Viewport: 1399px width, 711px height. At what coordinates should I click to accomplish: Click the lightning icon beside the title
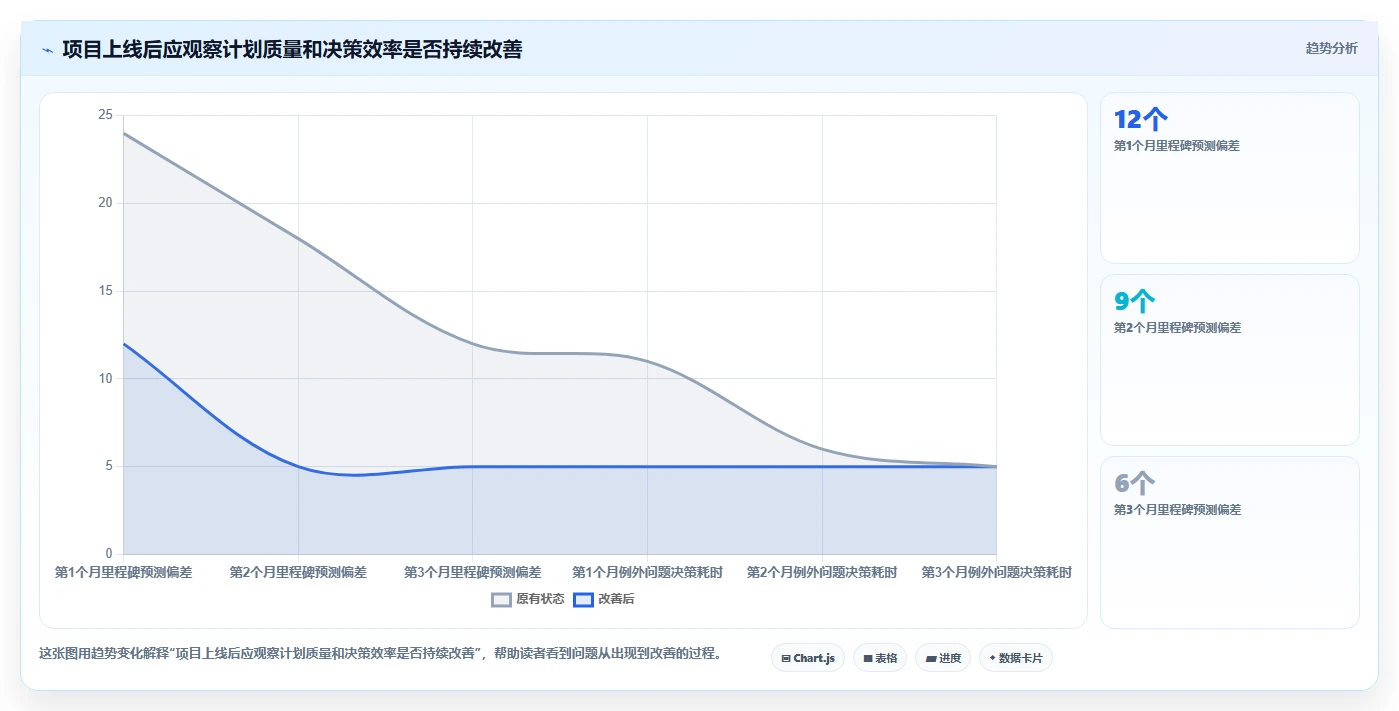tap(47, 49)
